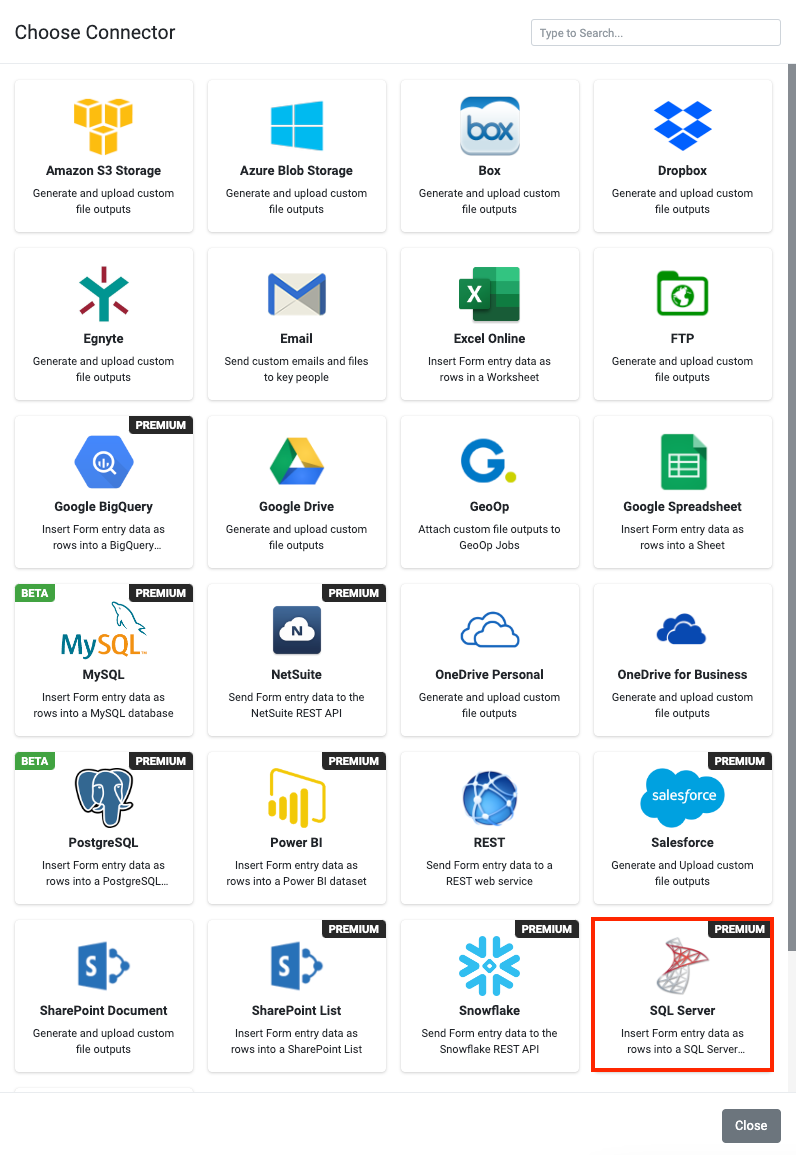Click the Azure Blob Storage title
Image resolution: width=796 pixels, height=1155 pixels.
[297, 170]
